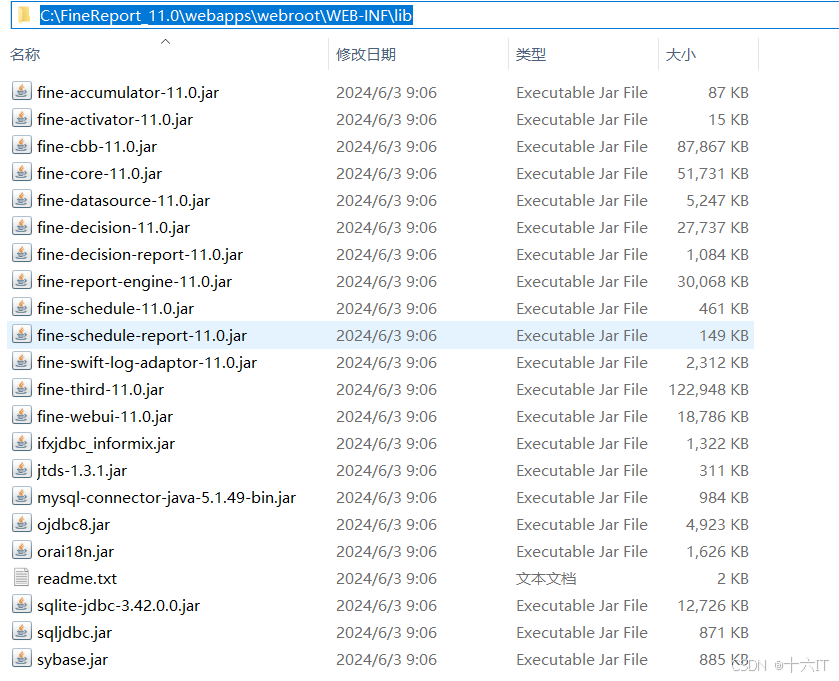839x681 pixels.
Task: Click the 87,867 KB size of fine-cbb
Action: [x=713, y=147]
